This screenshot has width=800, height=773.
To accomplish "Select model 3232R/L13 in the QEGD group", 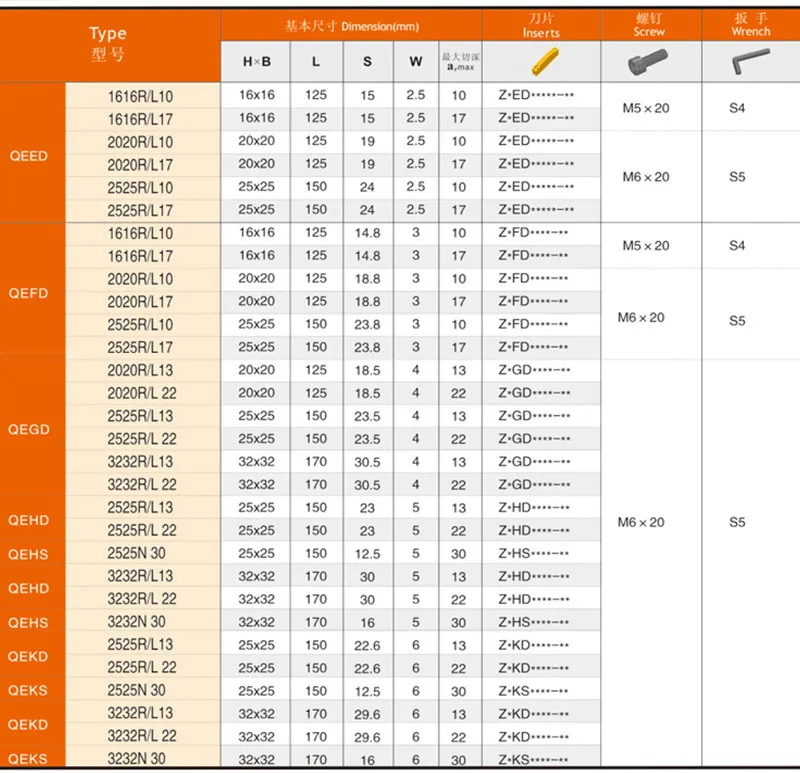I will click(140, 462).
